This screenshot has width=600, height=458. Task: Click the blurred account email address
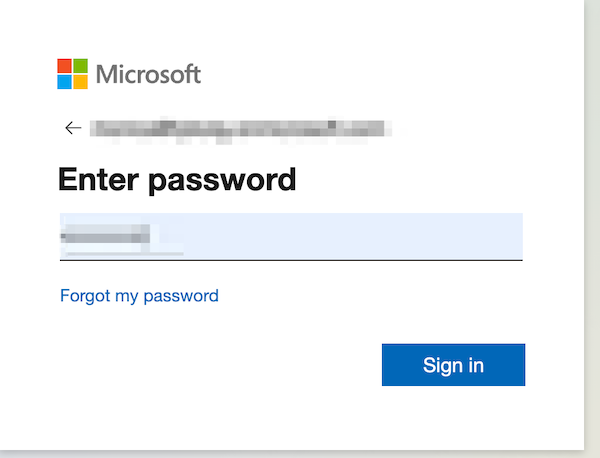(x=238, y=128)
